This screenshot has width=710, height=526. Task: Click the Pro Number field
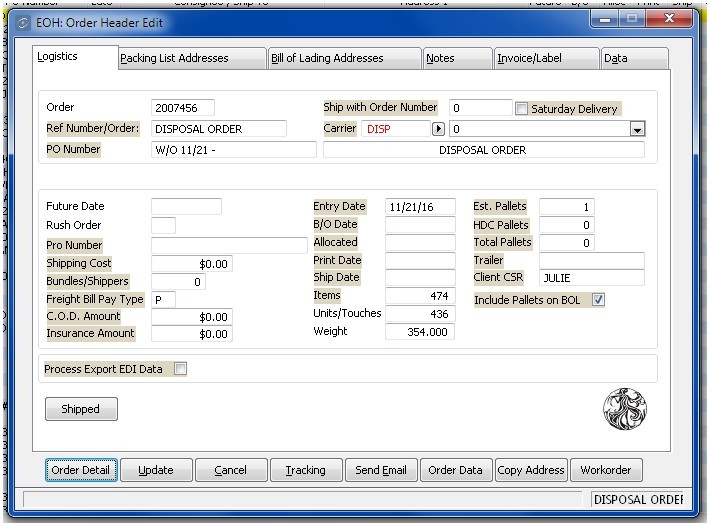[x=229, y=245]
